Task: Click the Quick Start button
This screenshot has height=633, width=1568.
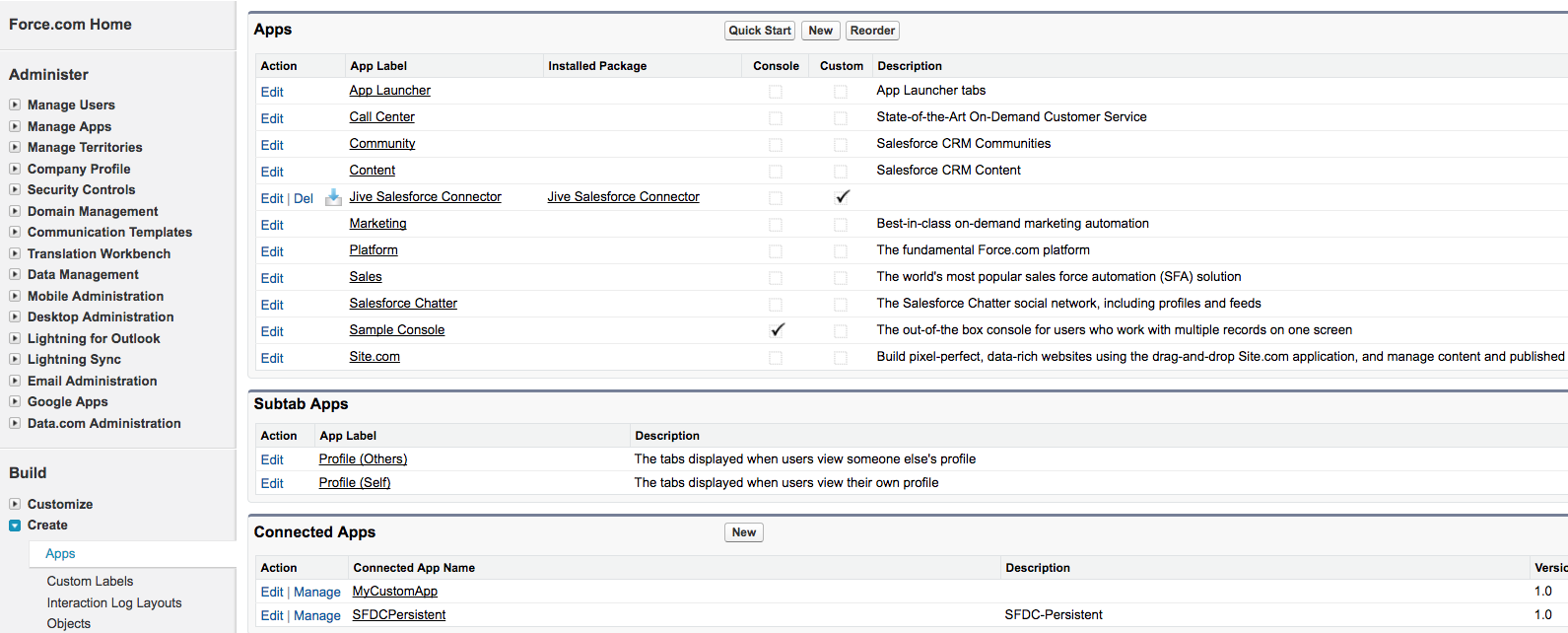Action: click(760, 31)
